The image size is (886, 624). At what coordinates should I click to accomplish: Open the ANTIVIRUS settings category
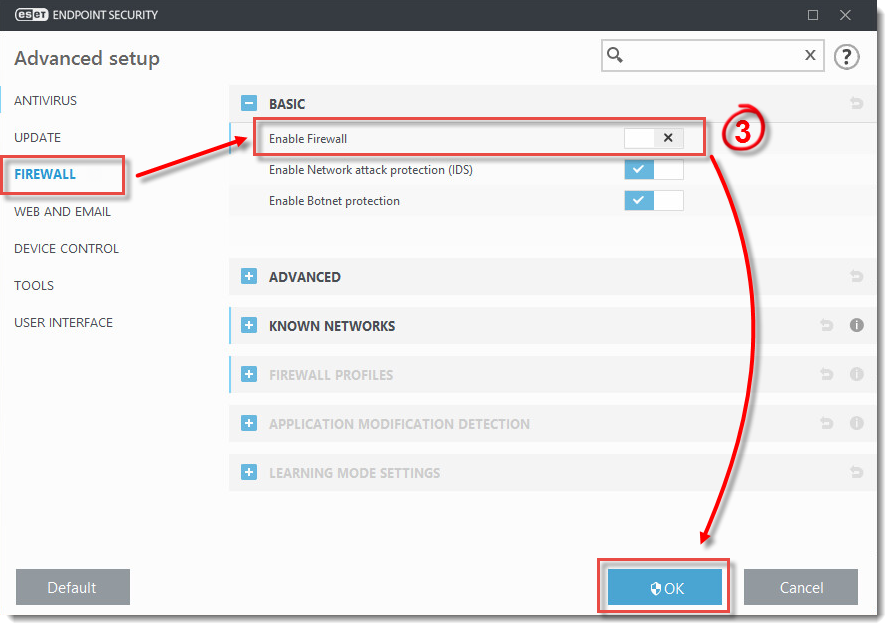(45, 101)
